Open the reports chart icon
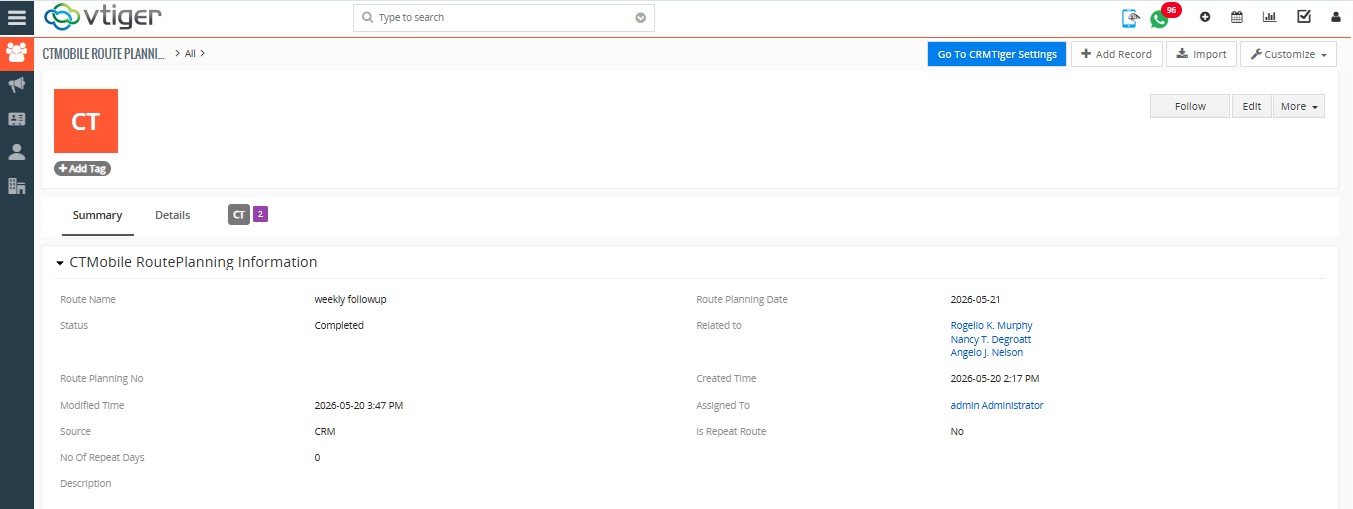 tap(1270, 17)
